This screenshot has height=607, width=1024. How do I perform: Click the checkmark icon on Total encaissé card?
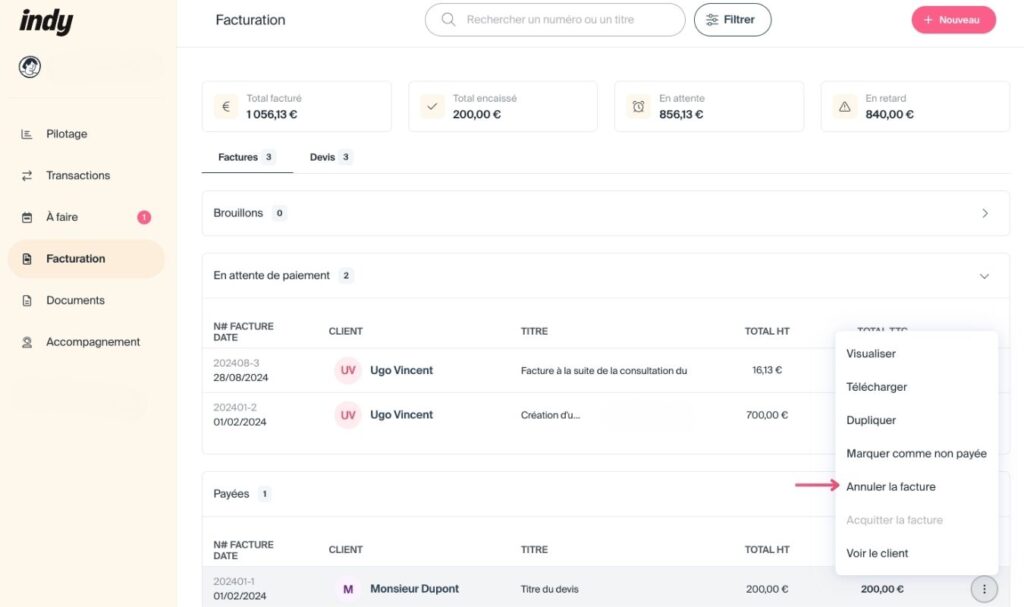pos(431,105)
